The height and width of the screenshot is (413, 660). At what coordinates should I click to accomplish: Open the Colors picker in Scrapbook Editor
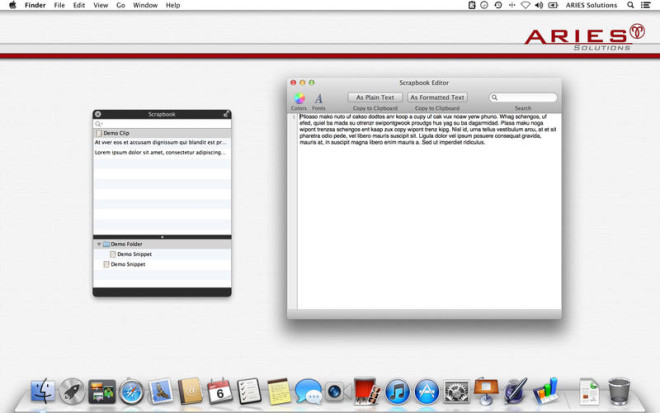tap(299, 98)
